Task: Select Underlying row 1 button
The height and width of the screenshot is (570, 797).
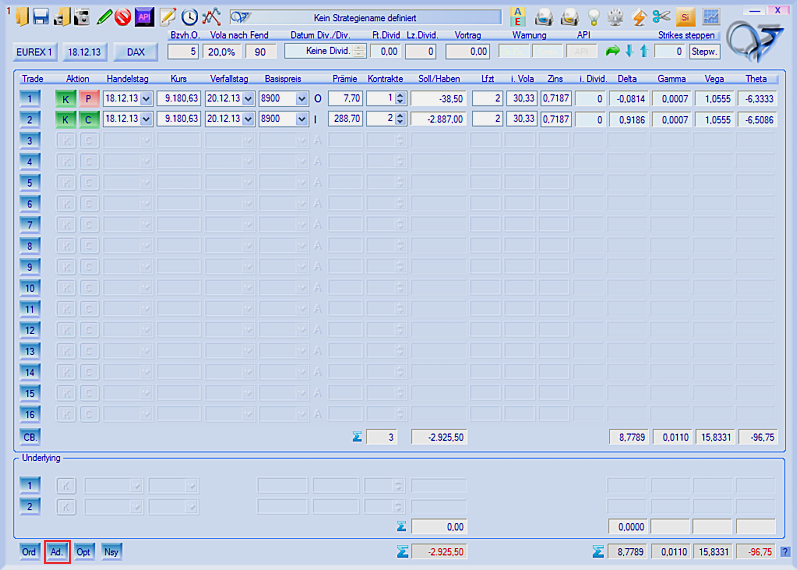Action: (x=30, y=486)
